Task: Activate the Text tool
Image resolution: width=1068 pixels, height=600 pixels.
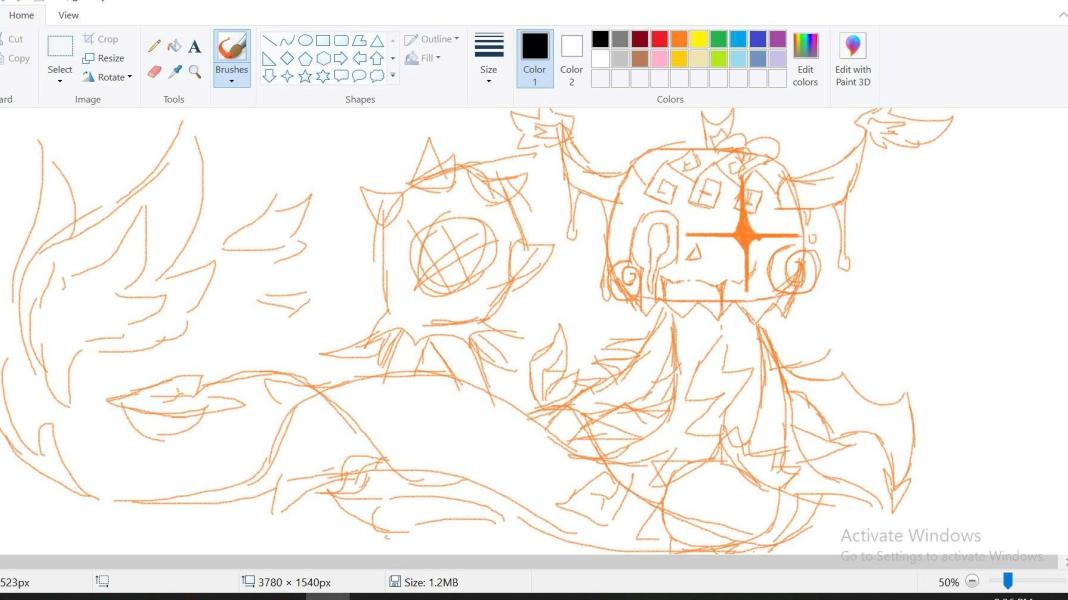Action: (x=195, y=46)
